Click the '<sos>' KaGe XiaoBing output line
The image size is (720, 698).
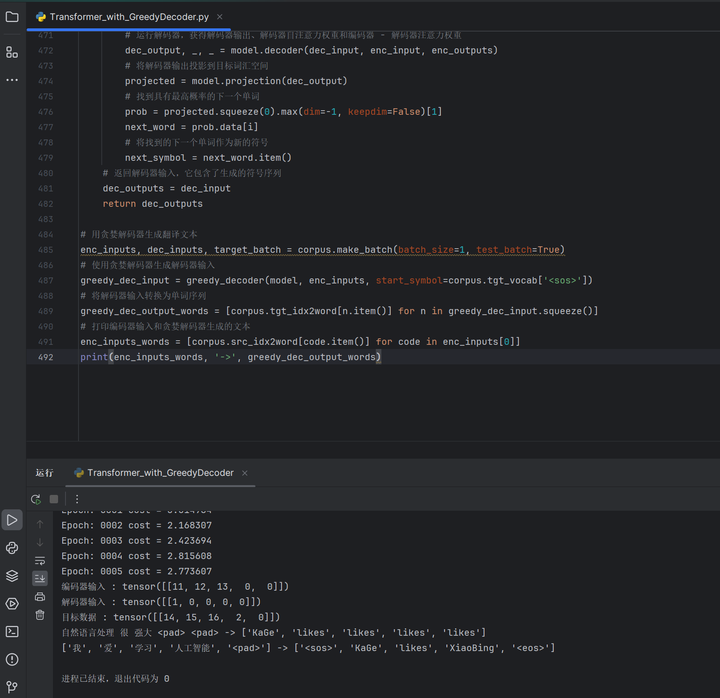[308, 648]
